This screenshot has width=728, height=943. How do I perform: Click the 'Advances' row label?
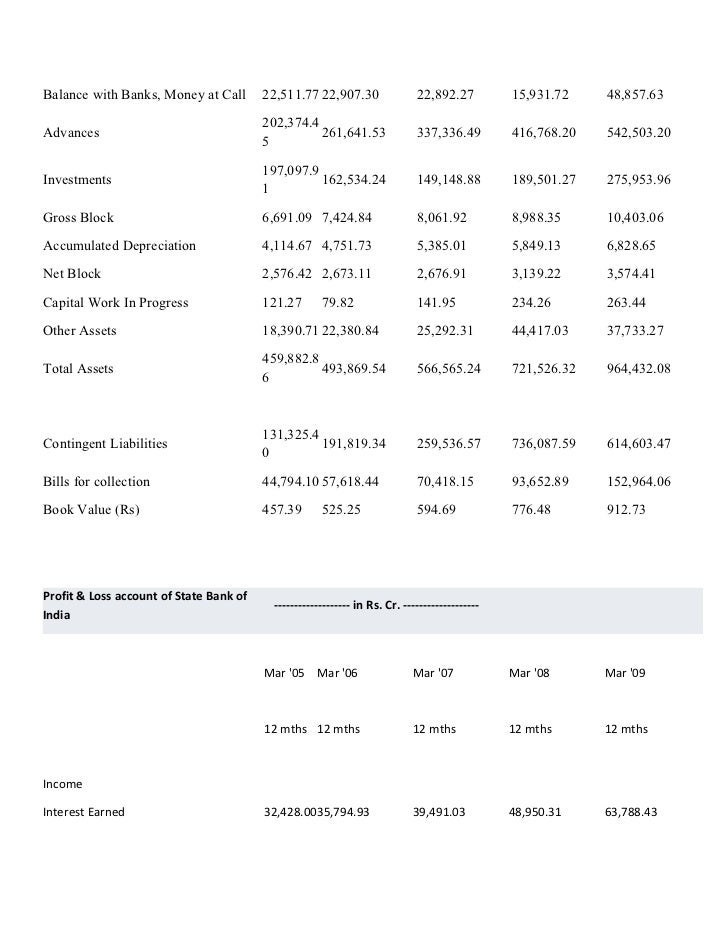click(71, 132)
